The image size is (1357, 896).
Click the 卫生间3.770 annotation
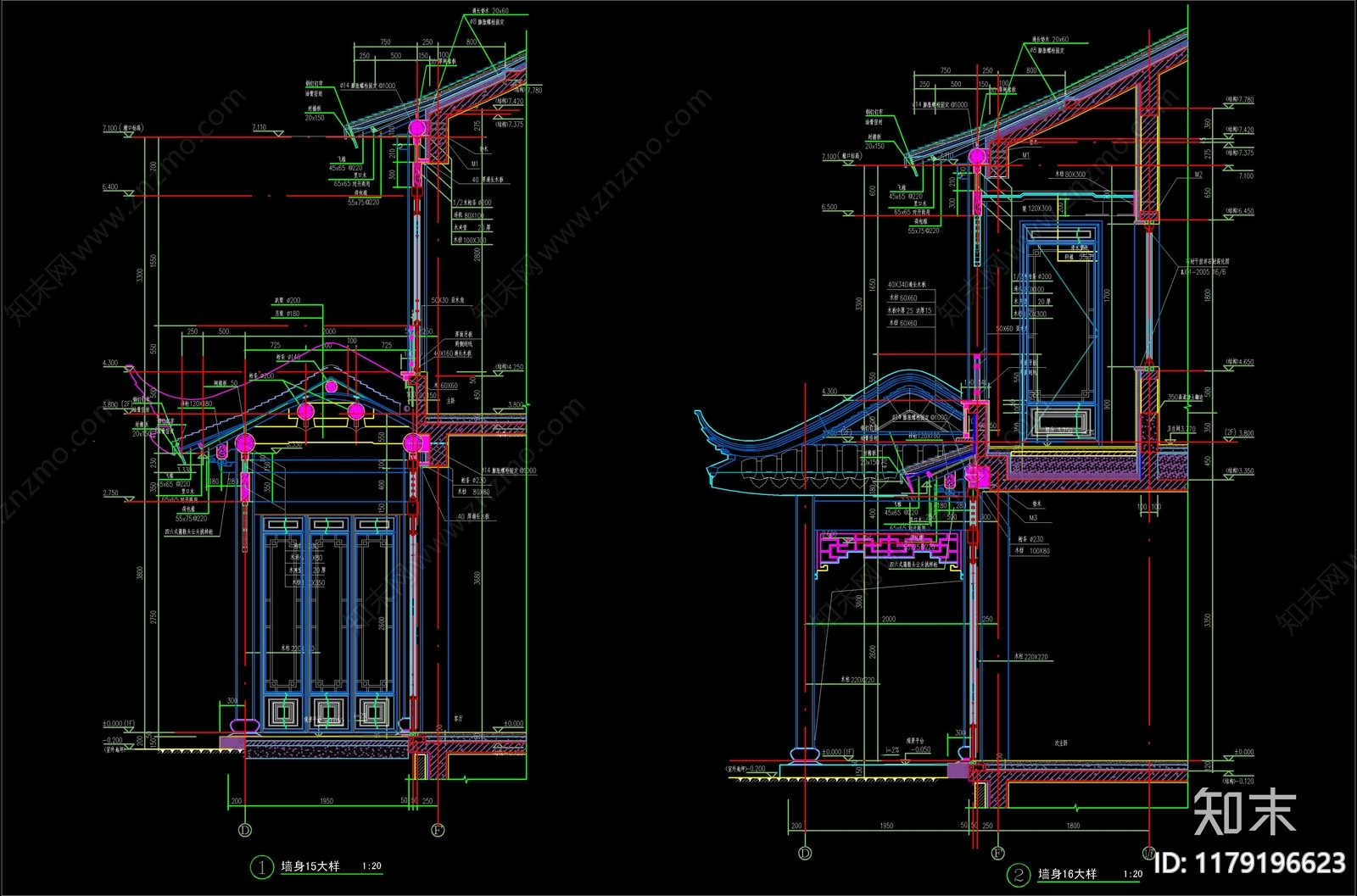pos(1181,429)
